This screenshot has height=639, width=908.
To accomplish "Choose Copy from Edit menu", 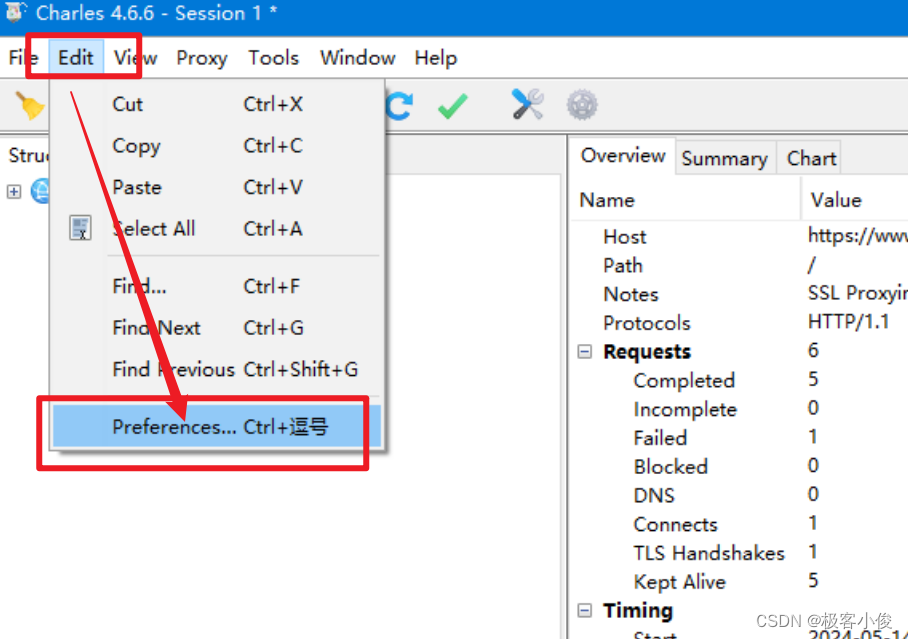I will (217, 146).
